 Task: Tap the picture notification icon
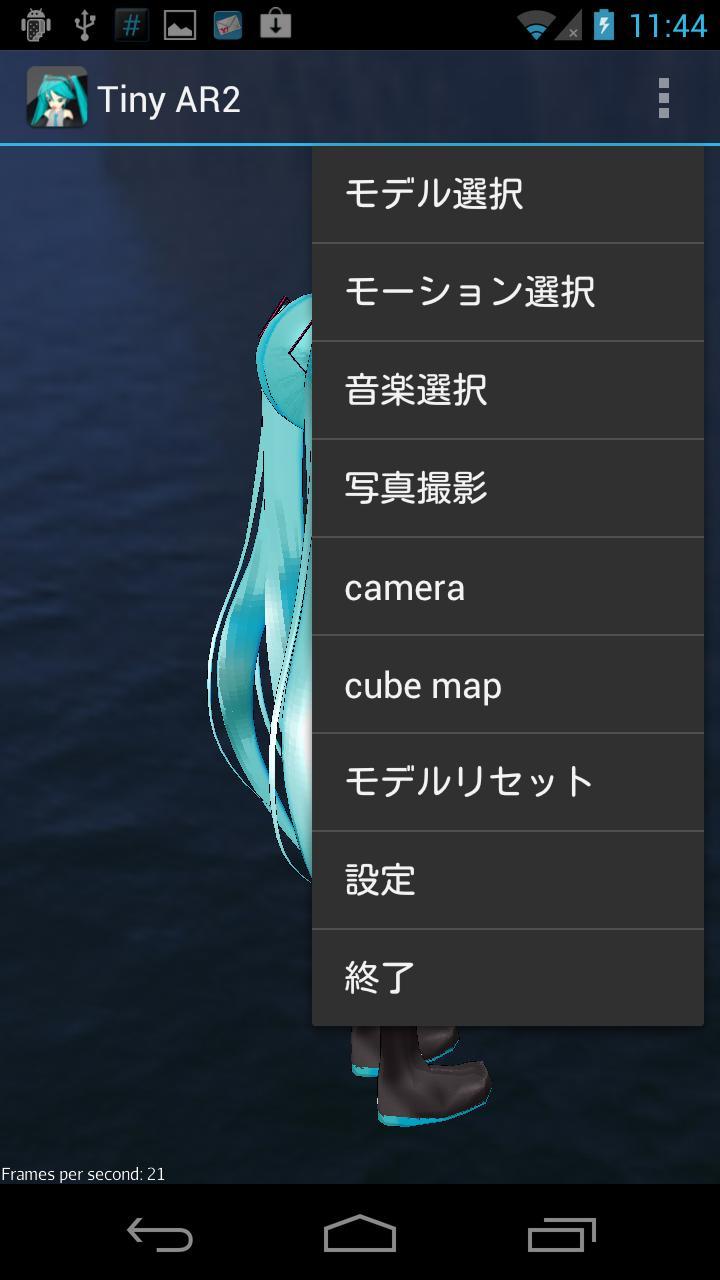(180, 25)
